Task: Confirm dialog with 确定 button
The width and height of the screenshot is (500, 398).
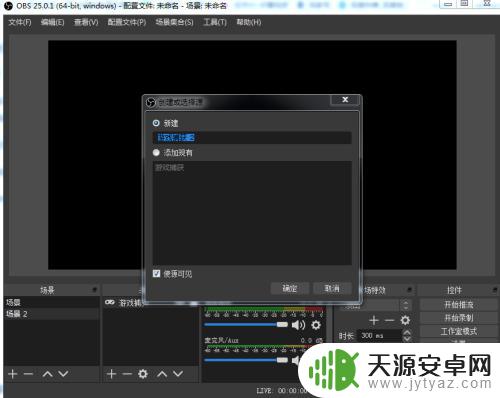Action: point(289,288)
